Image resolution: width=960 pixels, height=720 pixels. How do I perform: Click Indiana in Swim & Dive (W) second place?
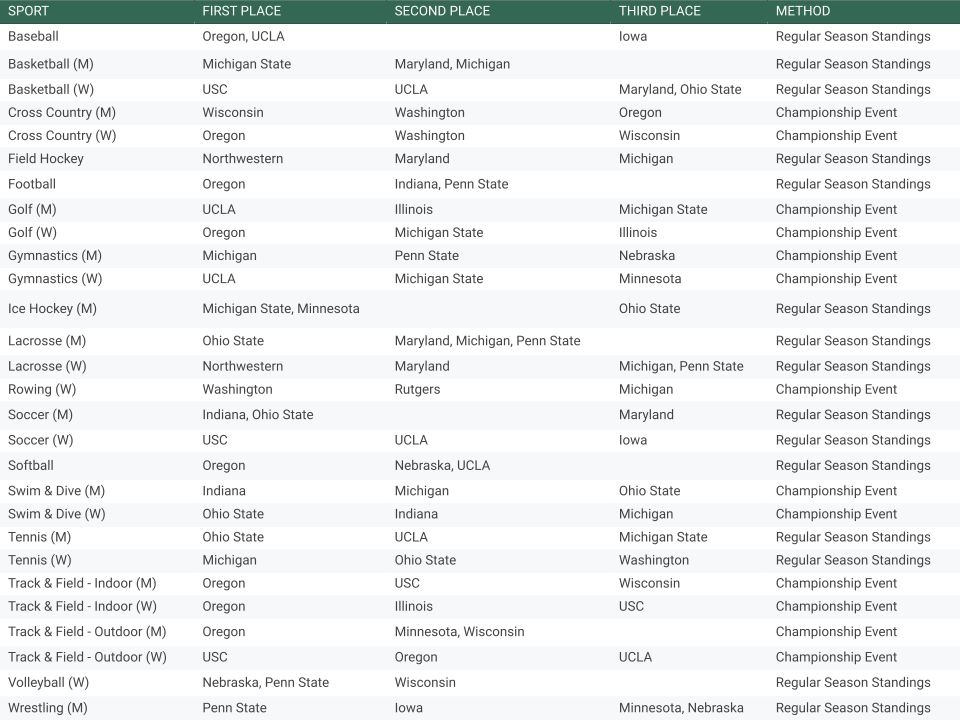coord(416,514)
